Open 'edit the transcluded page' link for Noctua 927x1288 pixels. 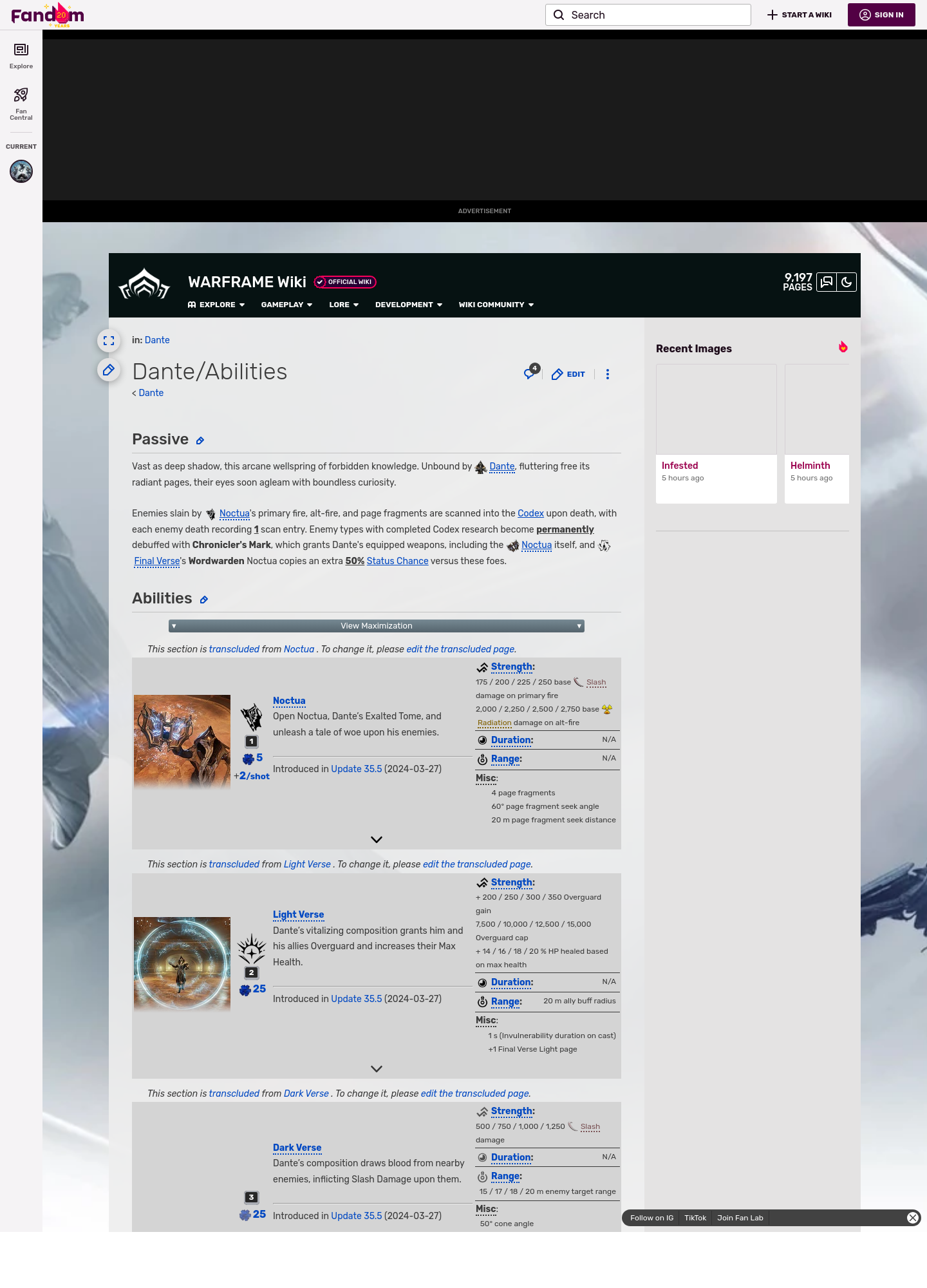(460, 649)
